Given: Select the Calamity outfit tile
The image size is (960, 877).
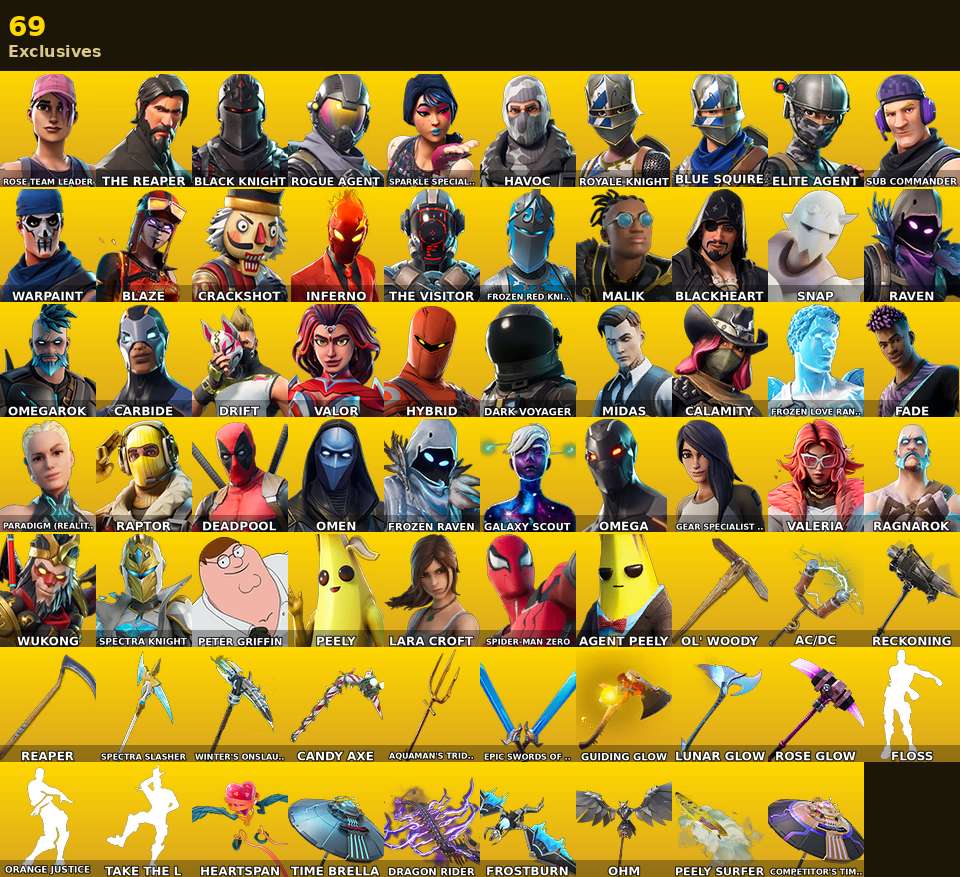Looking at the screenshot, I should point(719,359).
